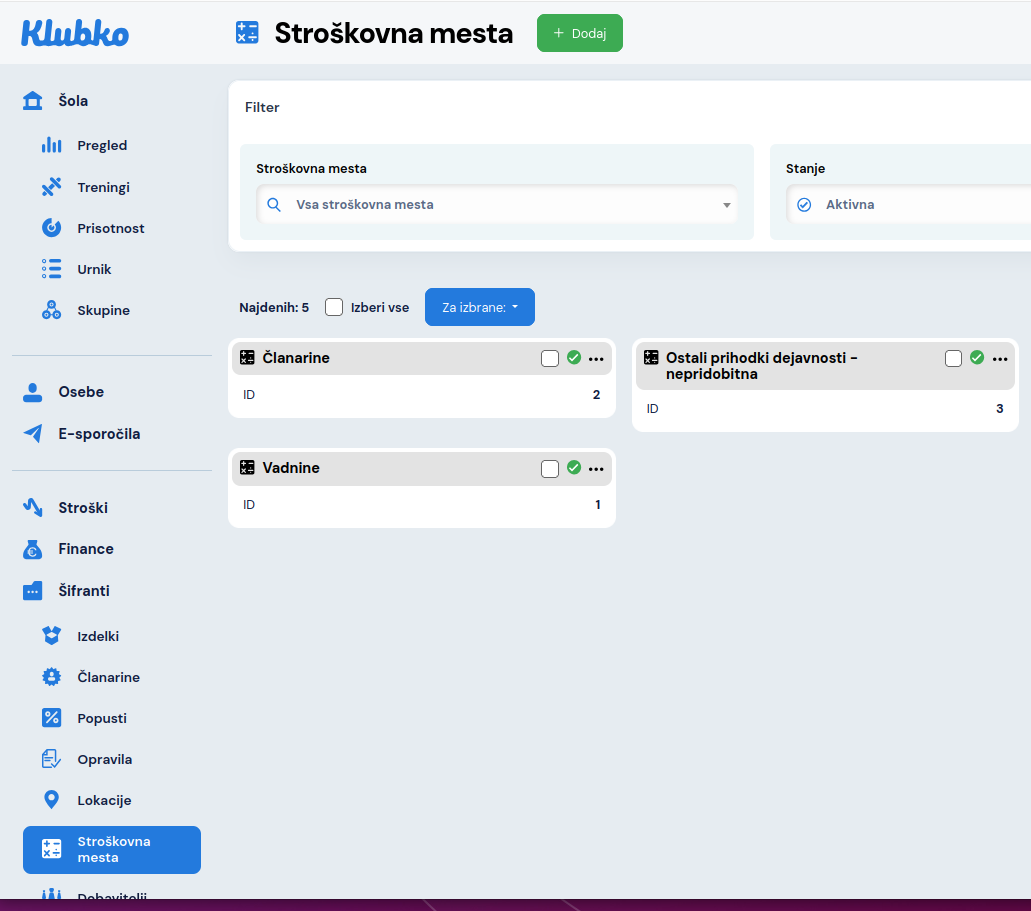The image size is (1031, 911).
Task: Go to Finance in the sidebar
Action: (85, 549)
